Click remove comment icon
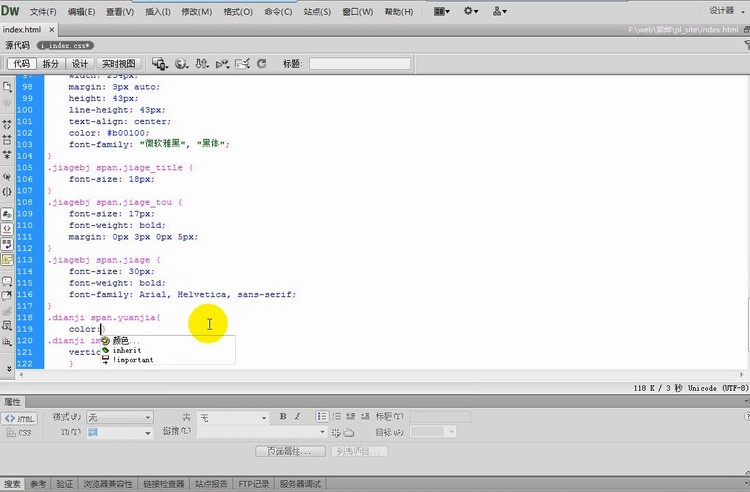Image resolution: width=750 pixels, height=492 pixels. coord(7,295)
